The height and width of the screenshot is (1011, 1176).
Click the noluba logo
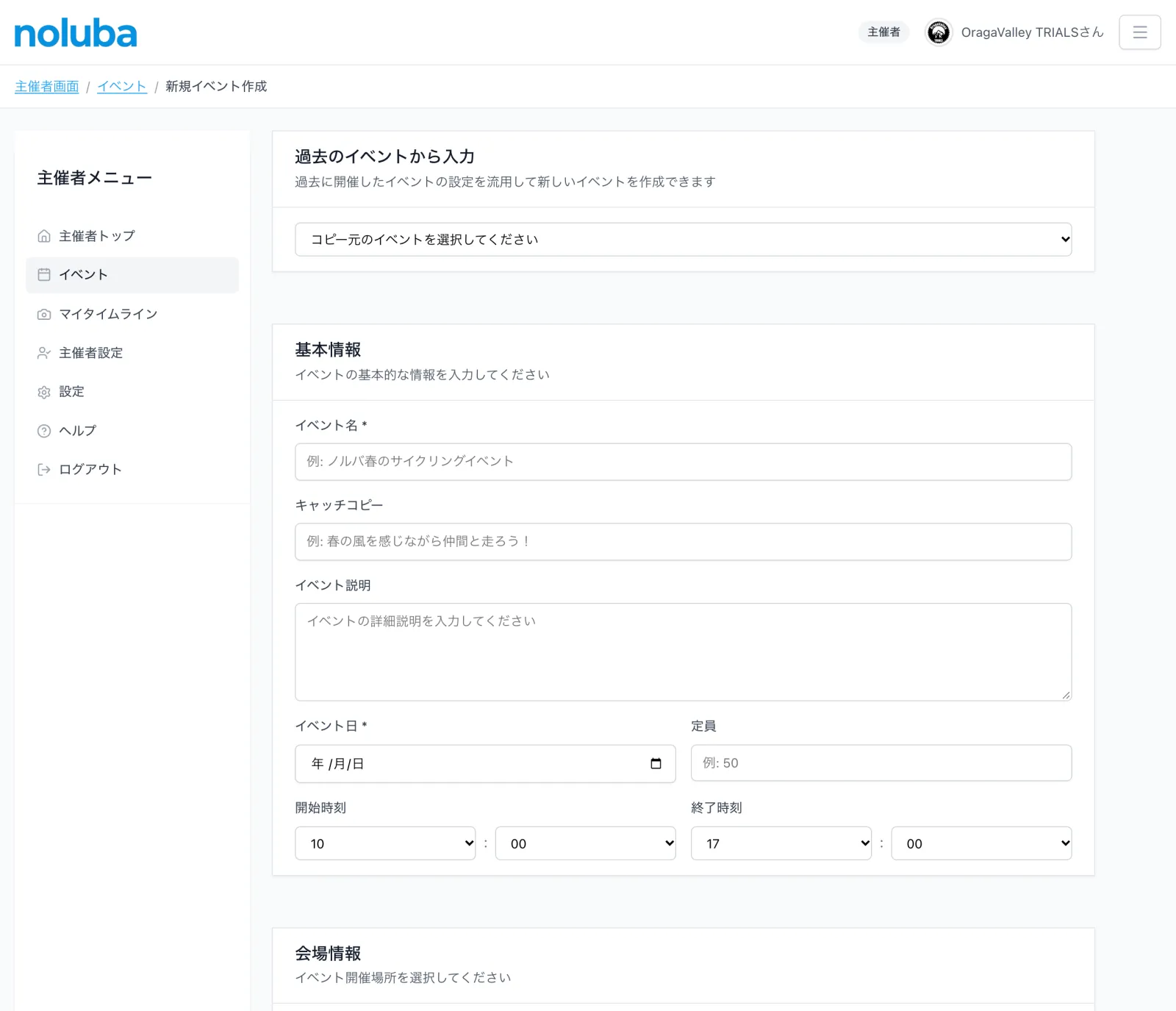(x=76, y=33)
